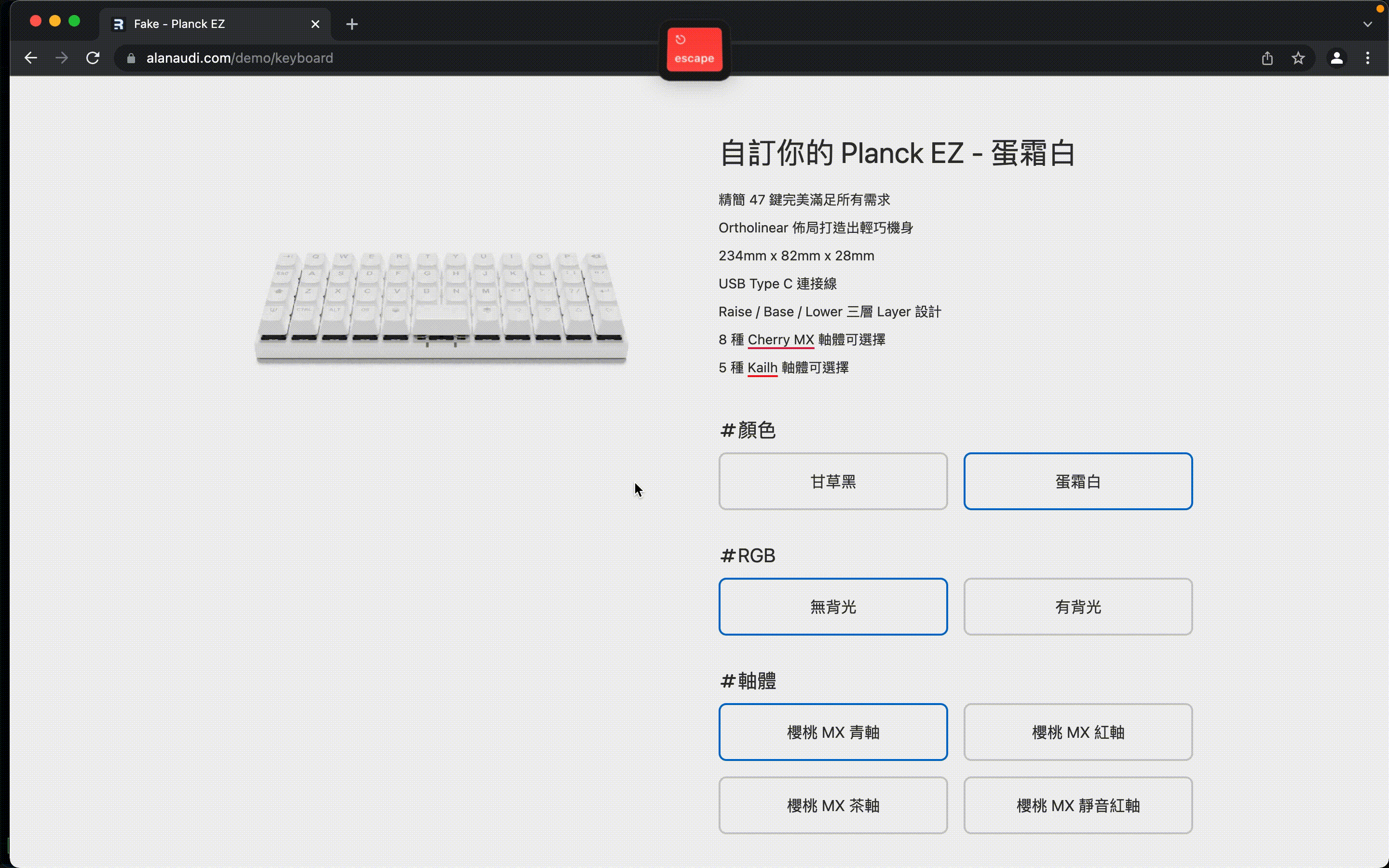Select 甘草黑 color option
The width and height of the screenshot is (1389, 868).
(x=832, y=481)
